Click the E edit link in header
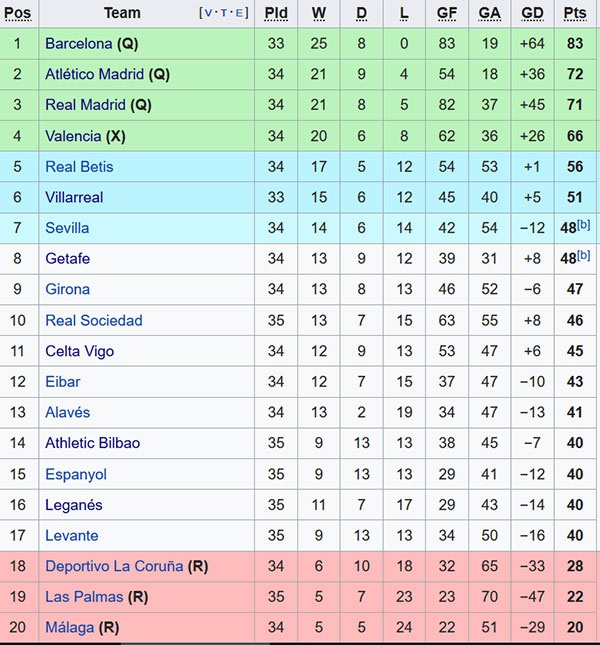 (239, 13)
